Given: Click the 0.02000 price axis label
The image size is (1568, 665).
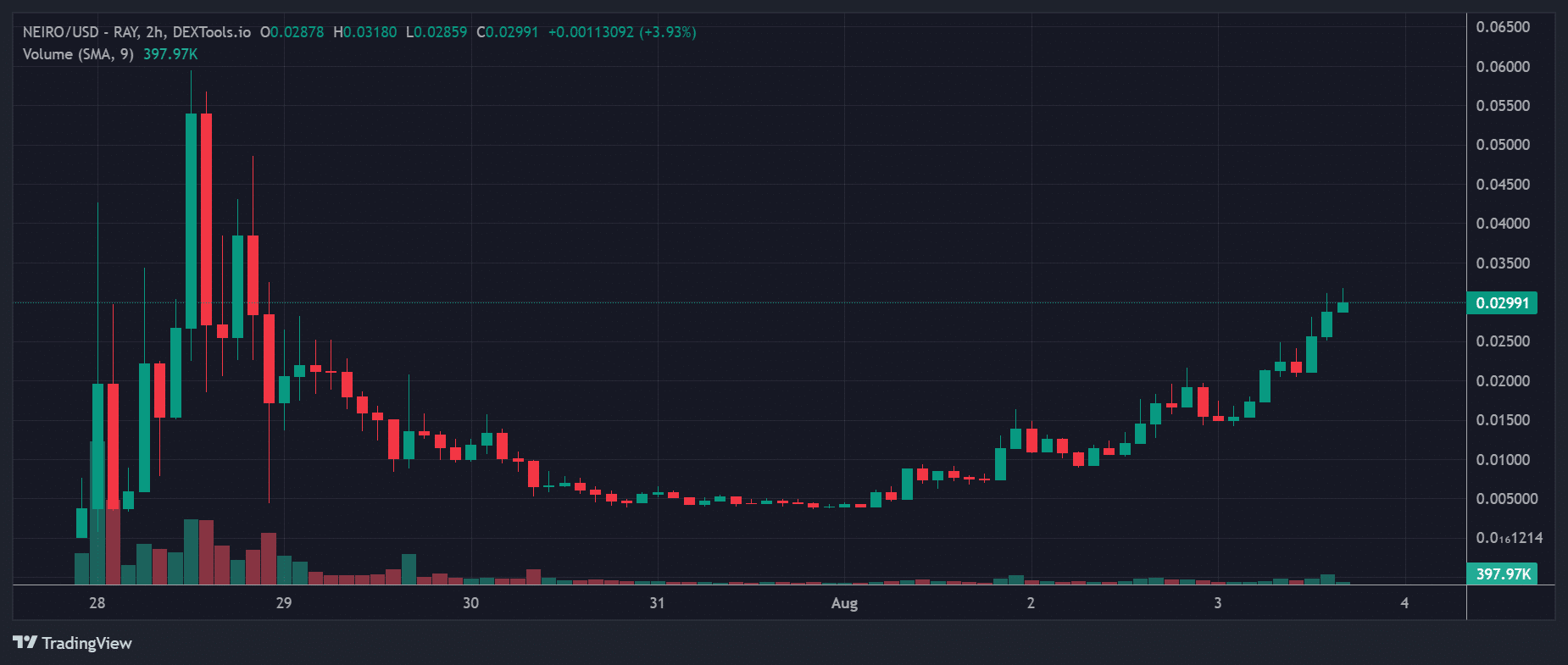Looking at the screenshot, I should [x=1503, y=381].
